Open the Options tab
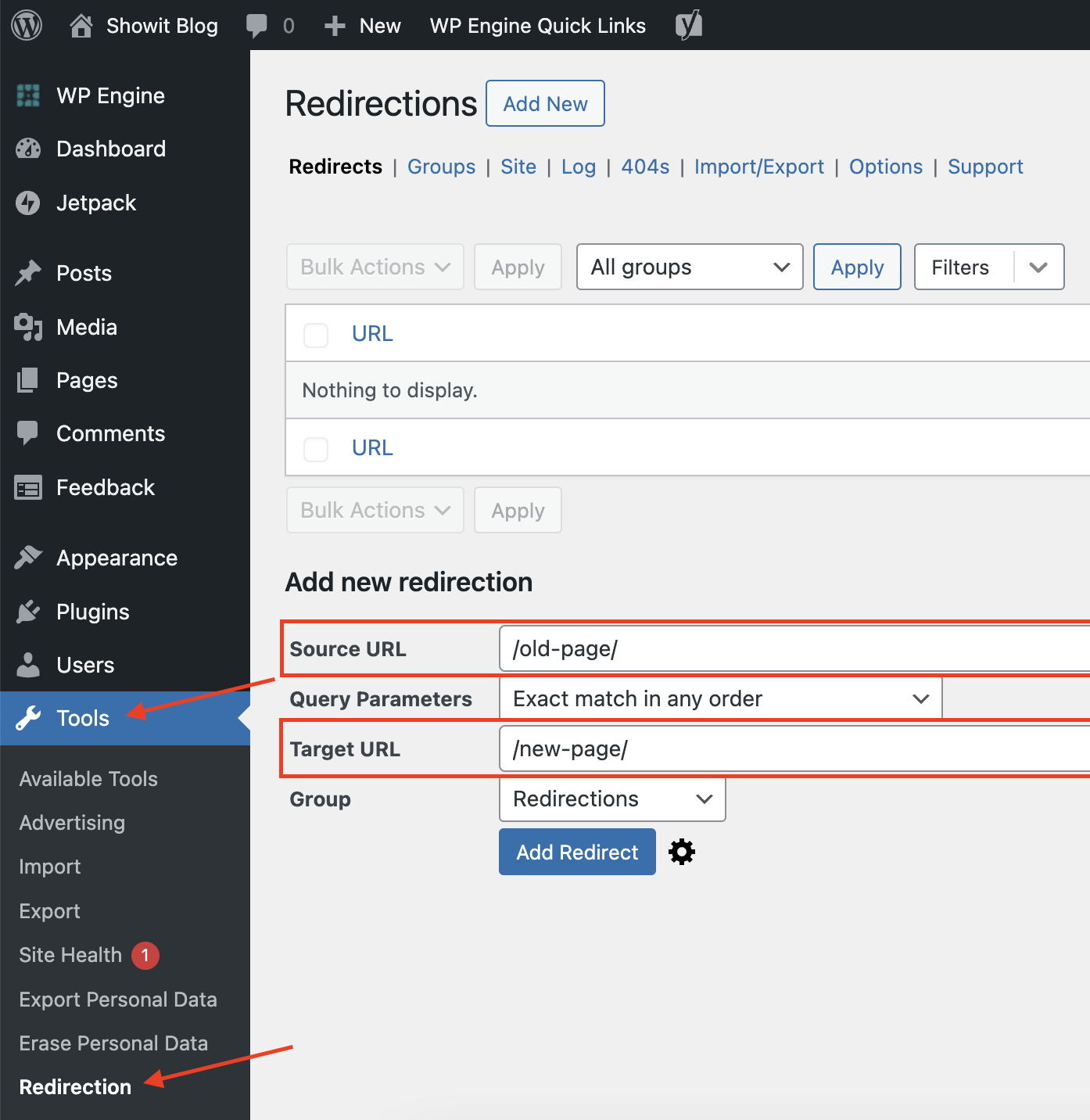 886,167
